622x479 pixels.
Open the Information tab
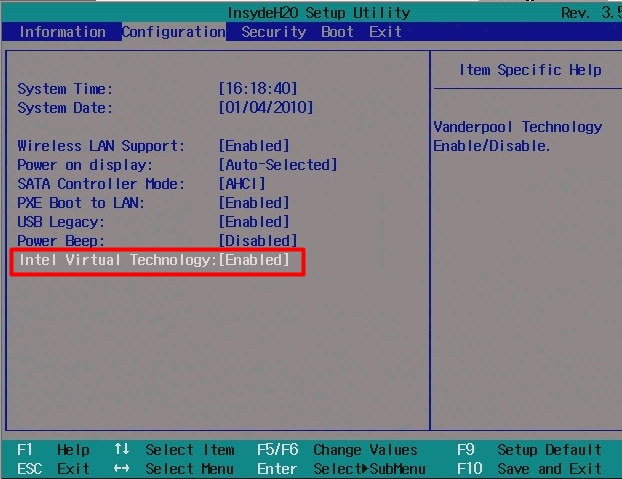click(63, 32)
